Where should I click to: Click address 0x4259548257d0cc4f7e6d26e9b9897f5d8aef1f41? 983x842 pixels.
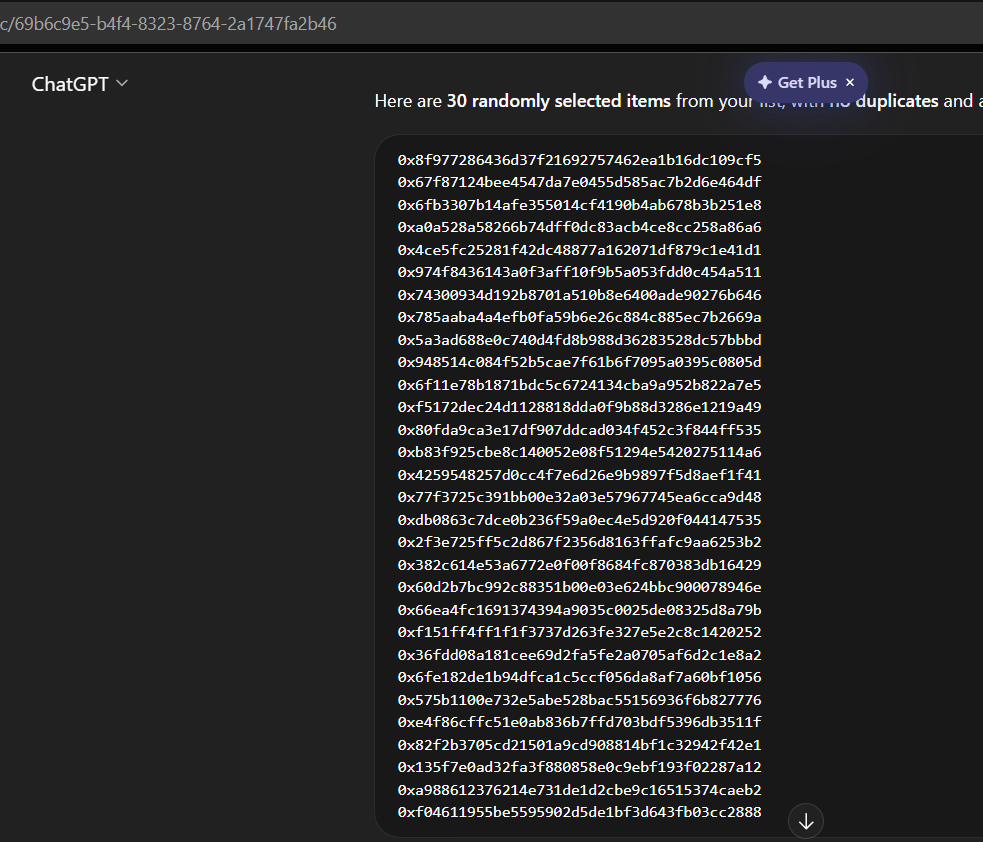[579, 475]
